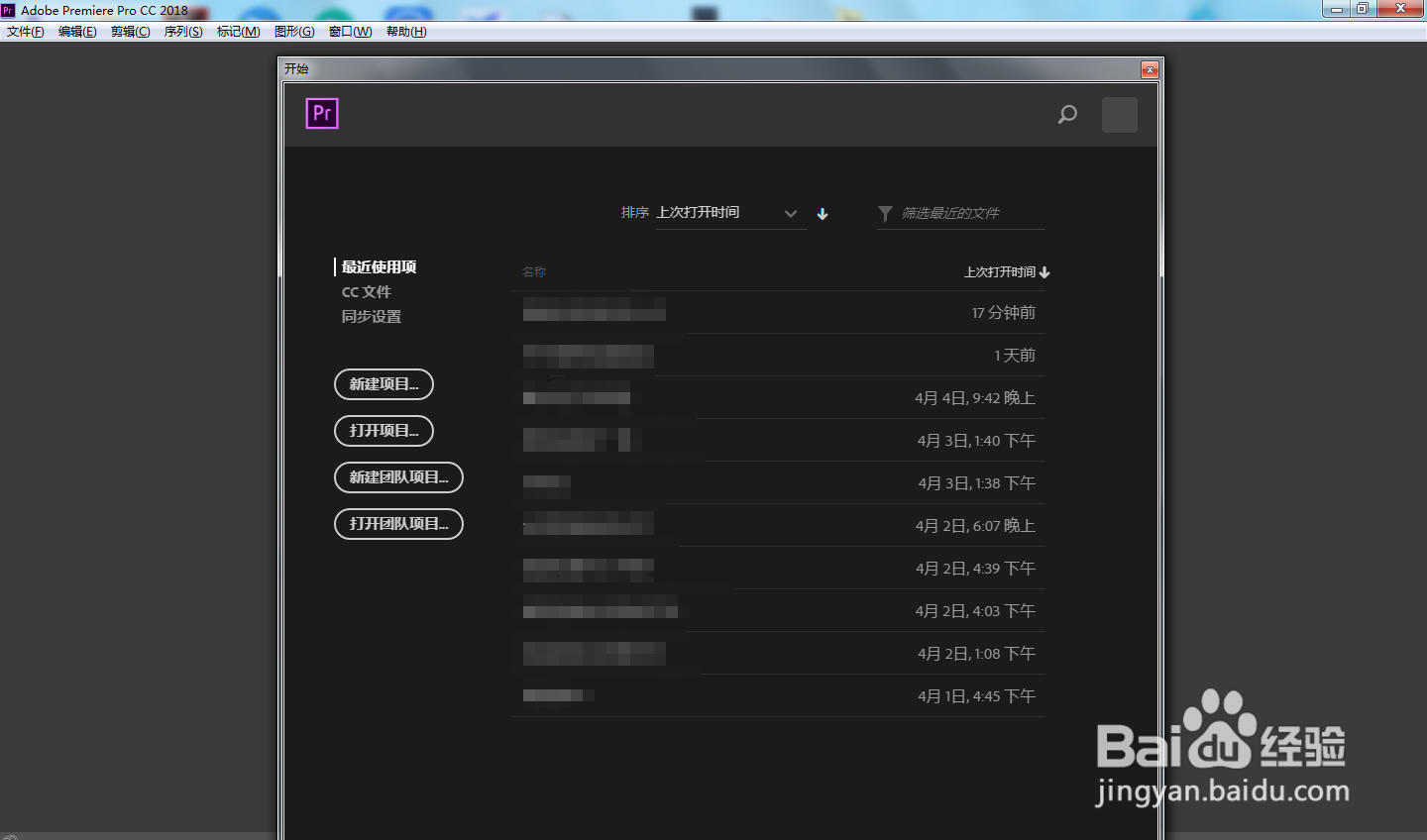
Task: Open the project opened 17 分钟前
Action: click(x=779, y=313)
